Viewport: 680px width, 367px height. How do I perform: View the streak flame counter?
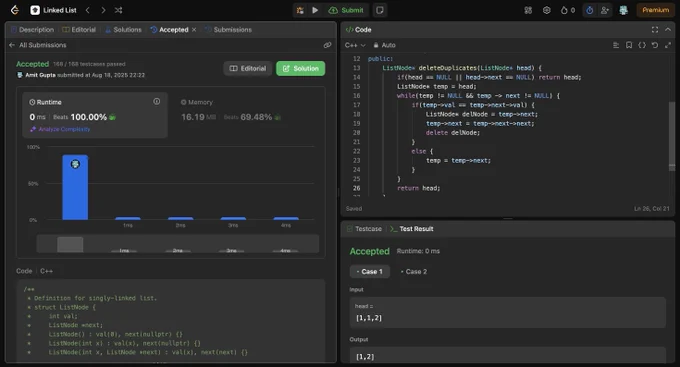[568, 10]
